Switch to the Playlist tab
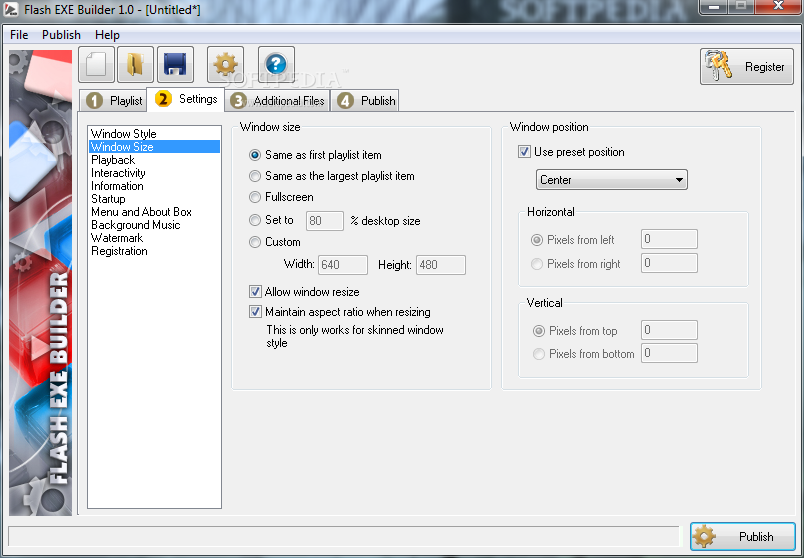Image resolution: width=804 pixels, height=558 pixels. click(x=113, y=101)
